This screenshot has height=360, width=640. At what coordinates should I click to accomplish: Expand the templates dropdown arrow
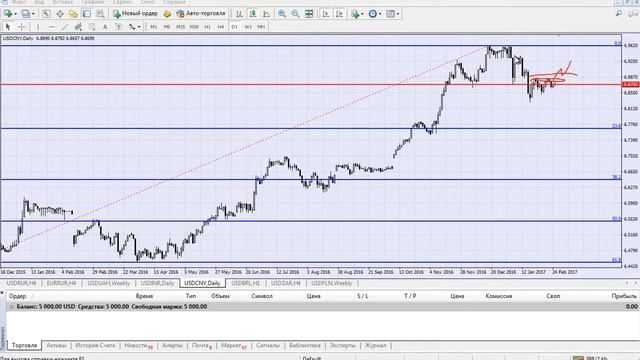[398, 14]
